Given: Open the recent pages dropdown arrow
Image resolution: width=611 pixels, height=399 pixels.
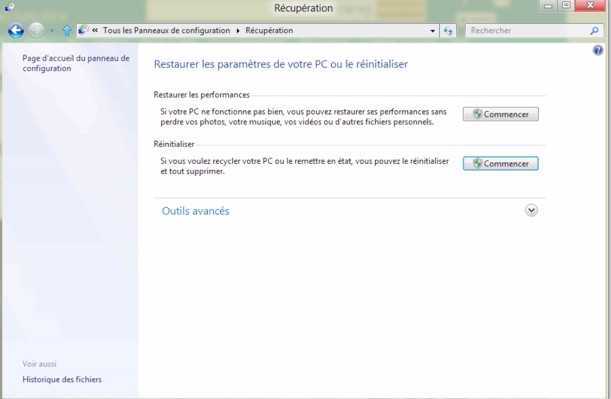Looking at the screenshot, I should click(x=52, y=30).
